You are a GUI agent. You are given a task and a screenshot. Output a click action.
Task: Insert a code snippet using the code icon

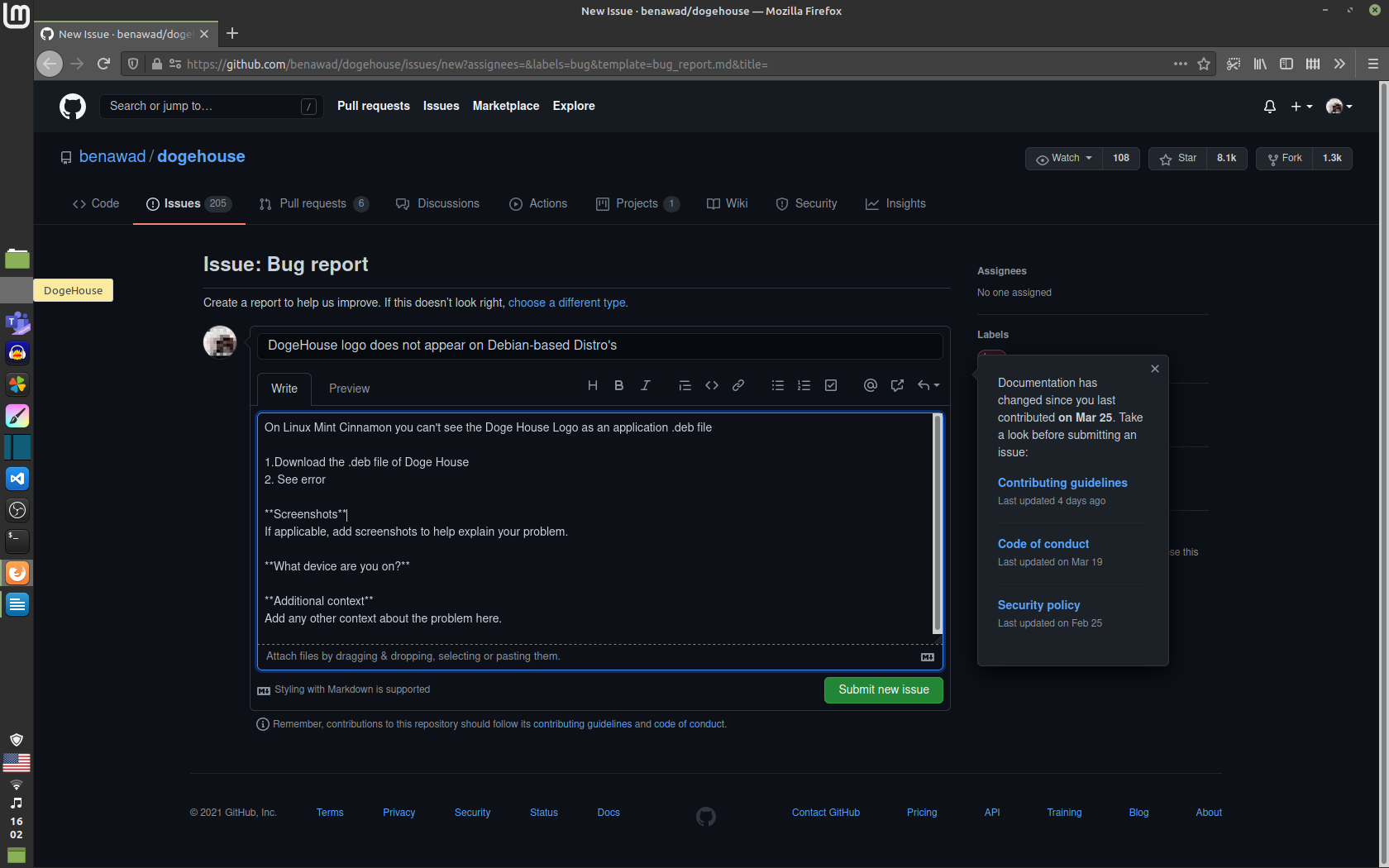click(x=711, y=385)
